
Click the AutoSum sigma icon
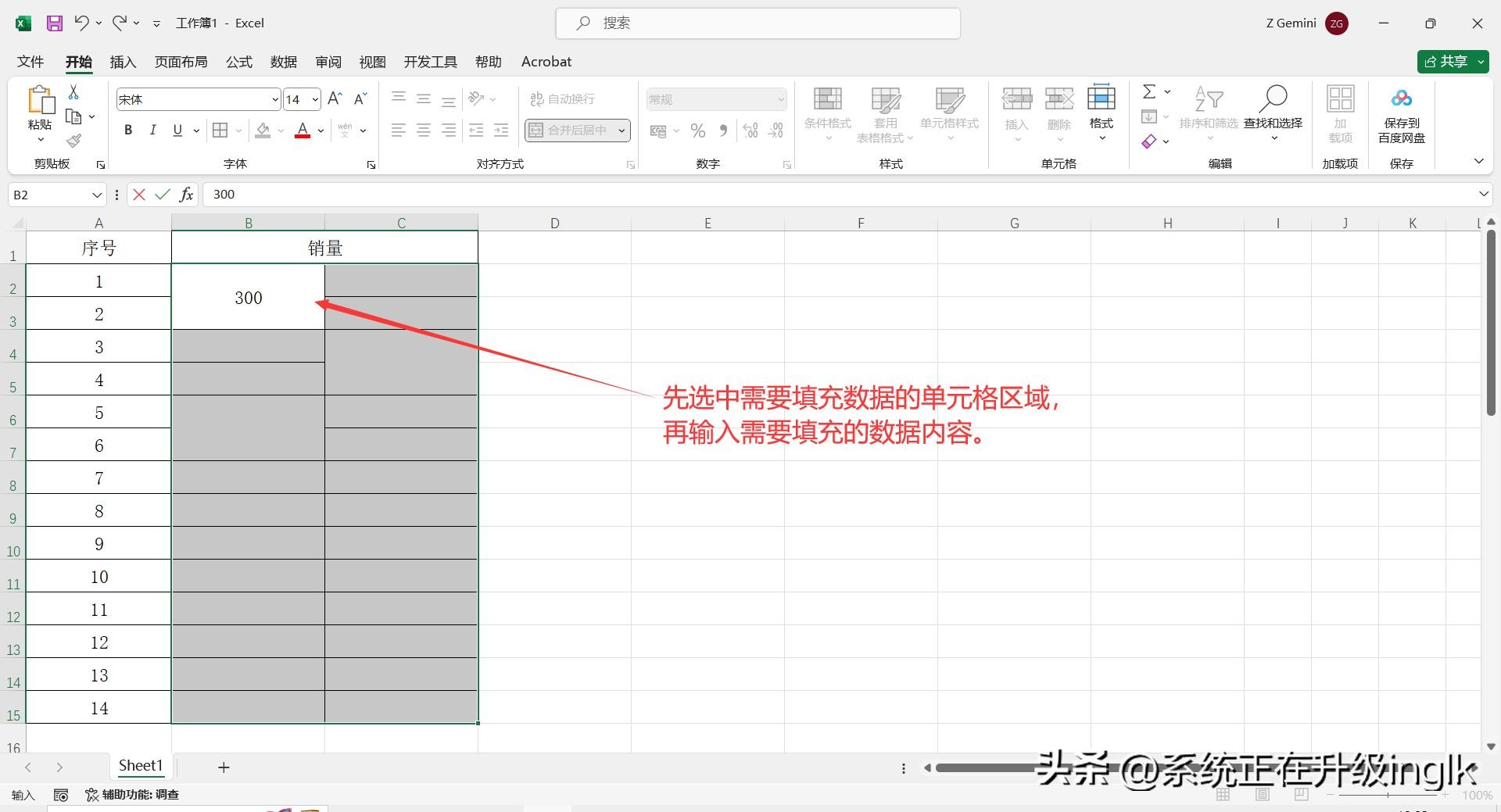coord(1148,92)
